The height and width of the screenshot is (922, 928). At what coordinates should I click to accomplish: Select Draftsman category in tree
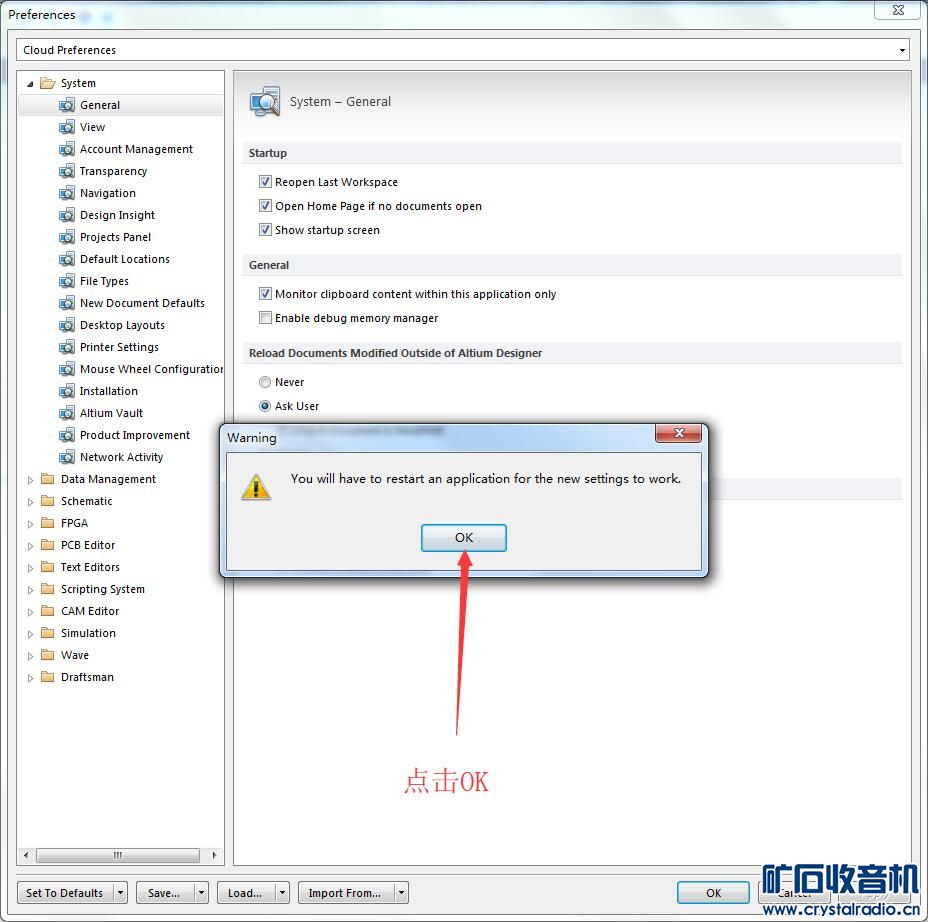click(x=87, y=677)
